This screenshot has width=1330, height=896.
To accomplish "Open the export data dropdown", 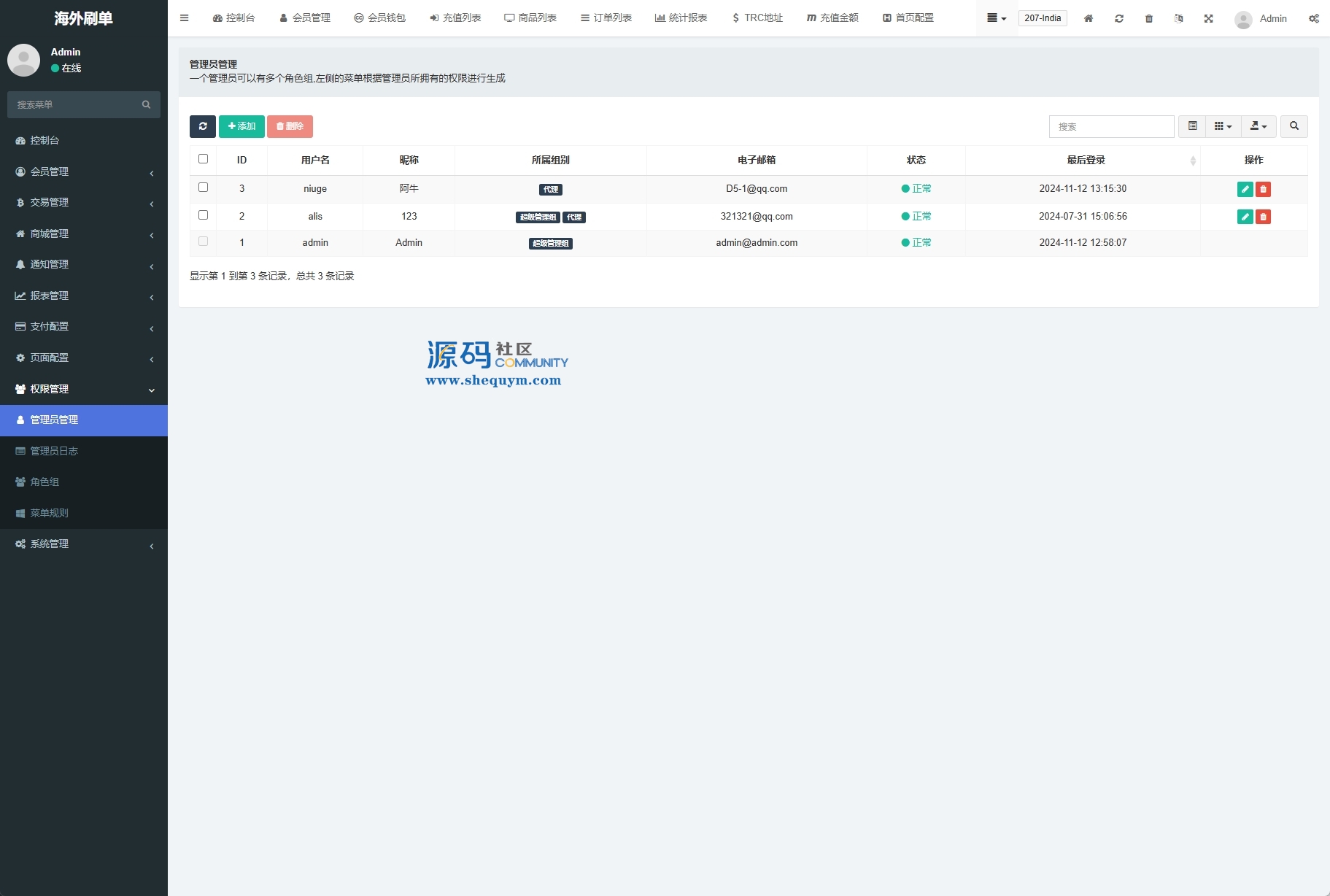I will 1258,126.
